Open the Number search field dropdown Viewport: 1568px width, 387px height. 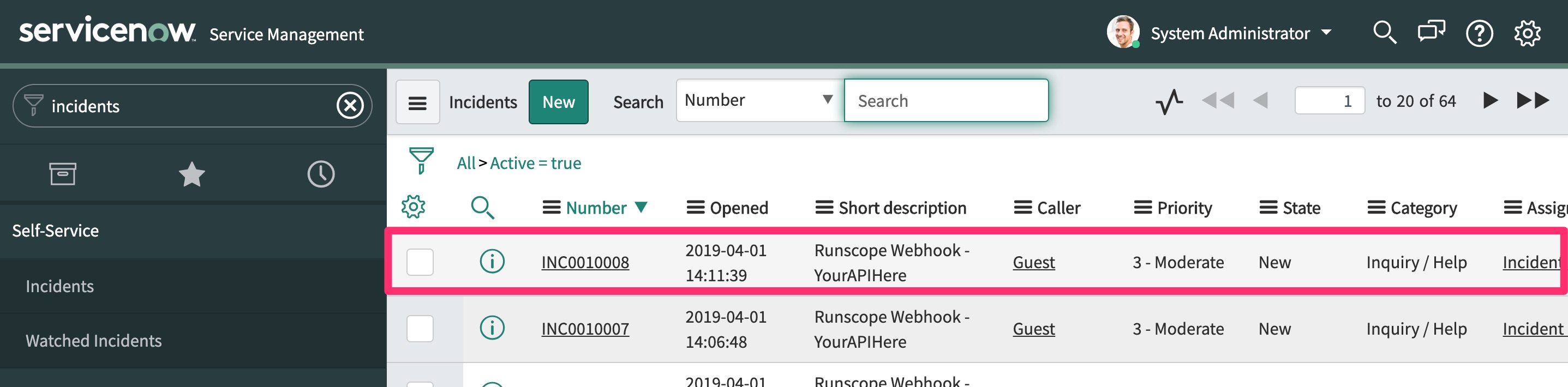pos(760,100)
